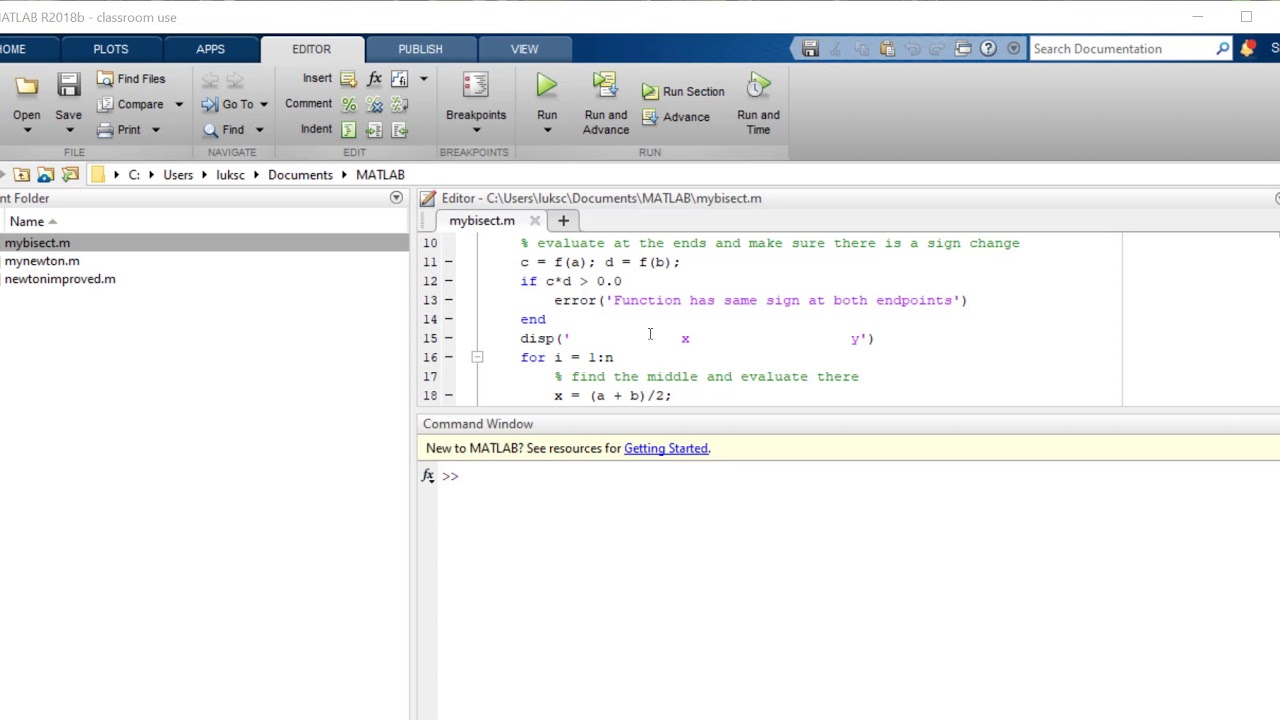
Task: Open the notifications bell
Action: tap(1248, 49)
